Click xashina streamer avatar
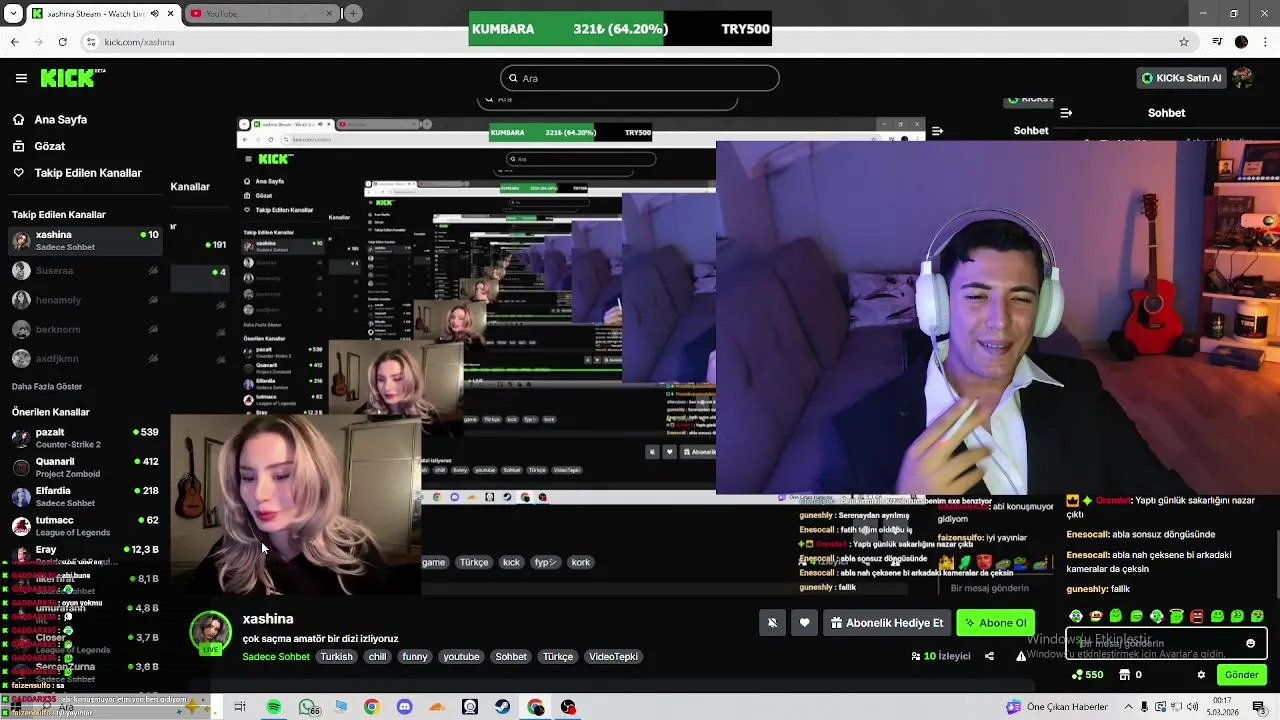 pyautogui.click(x=211, y=632)
